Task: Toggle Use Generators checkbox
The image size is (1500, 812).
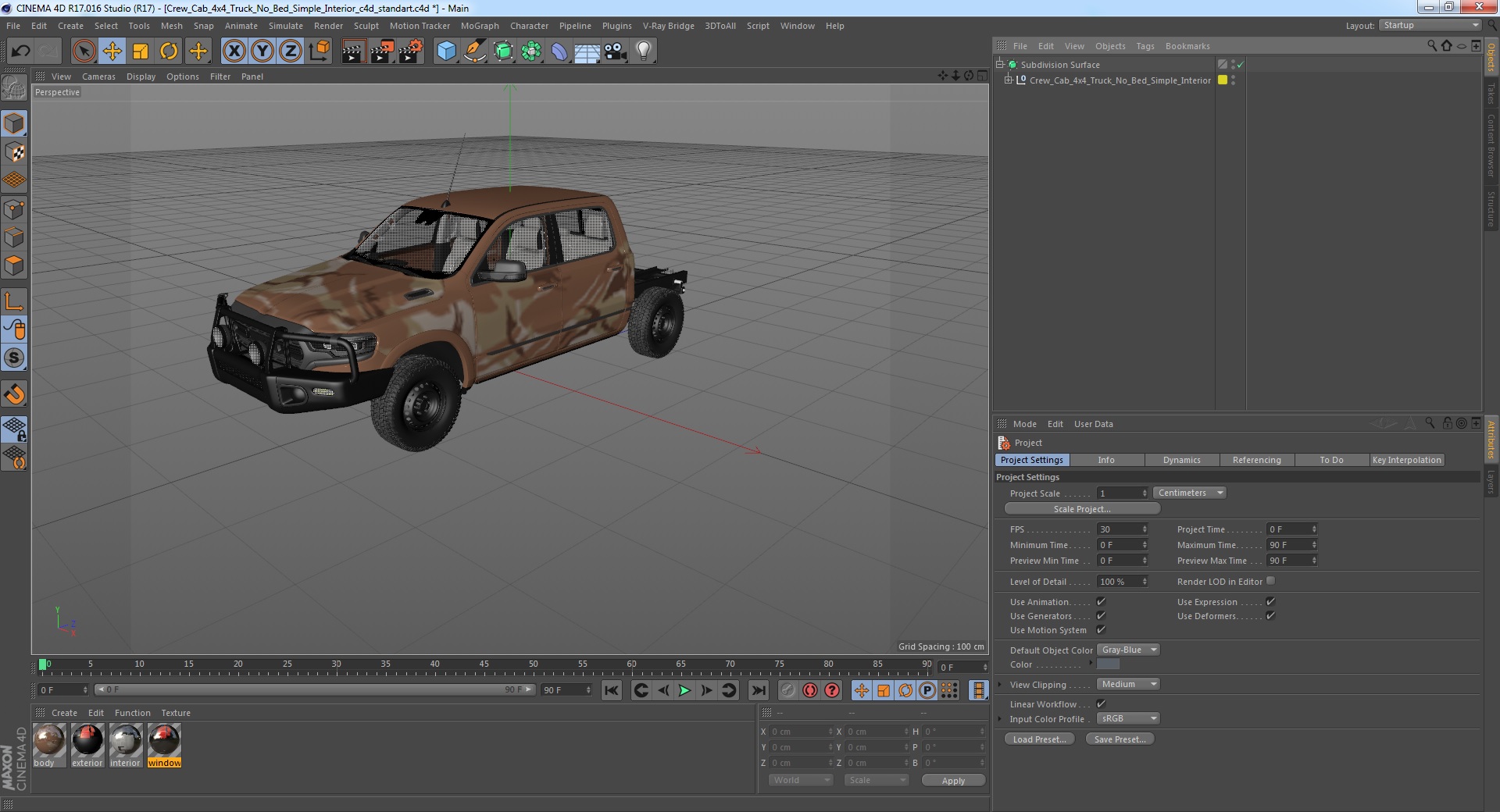Action: point(1101,615)
